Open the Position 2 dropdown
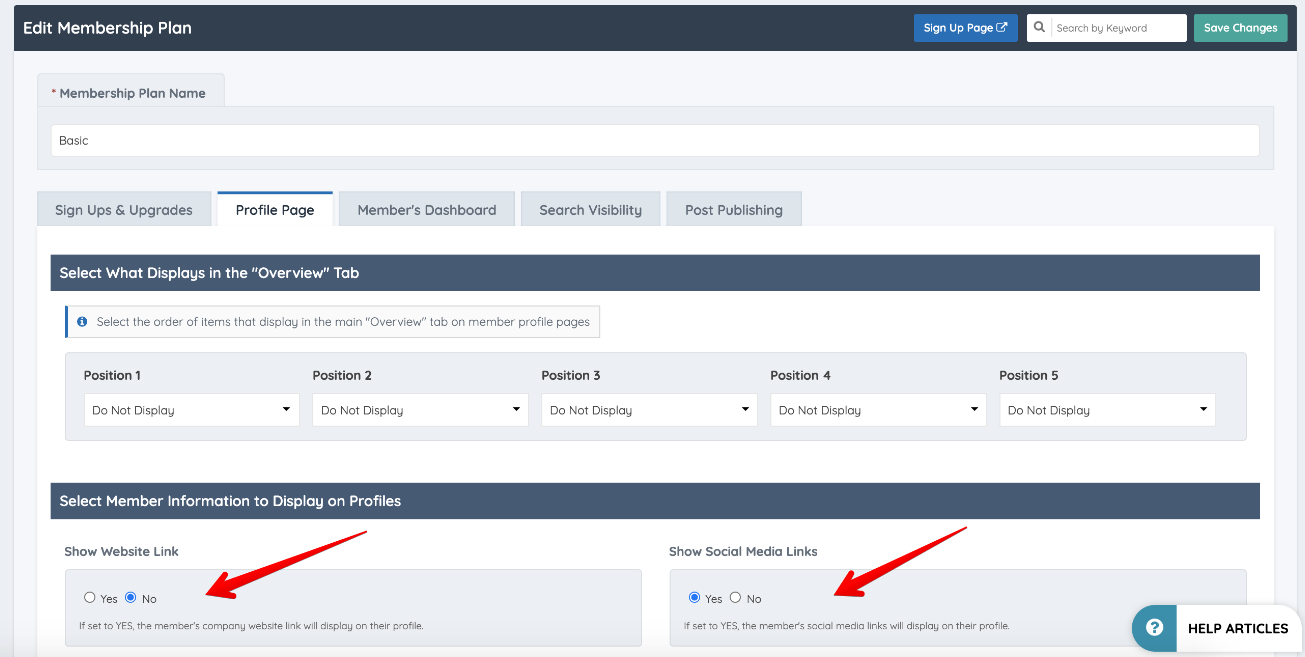Image resolution: width=1305 pixels, height=657 pixels. tap(421, 410)
